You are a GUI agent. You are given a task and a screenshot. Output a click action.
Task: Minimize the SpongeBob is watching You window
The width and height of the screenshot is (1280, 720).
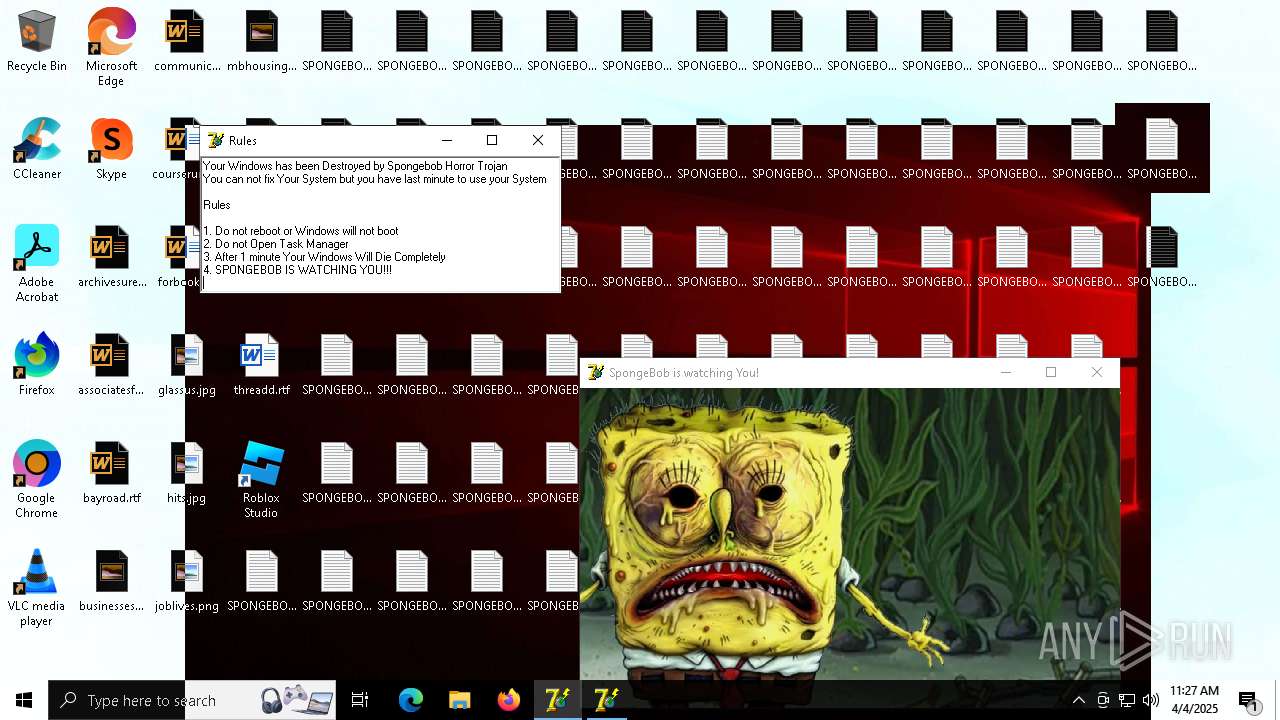(x=1006, y=373)
